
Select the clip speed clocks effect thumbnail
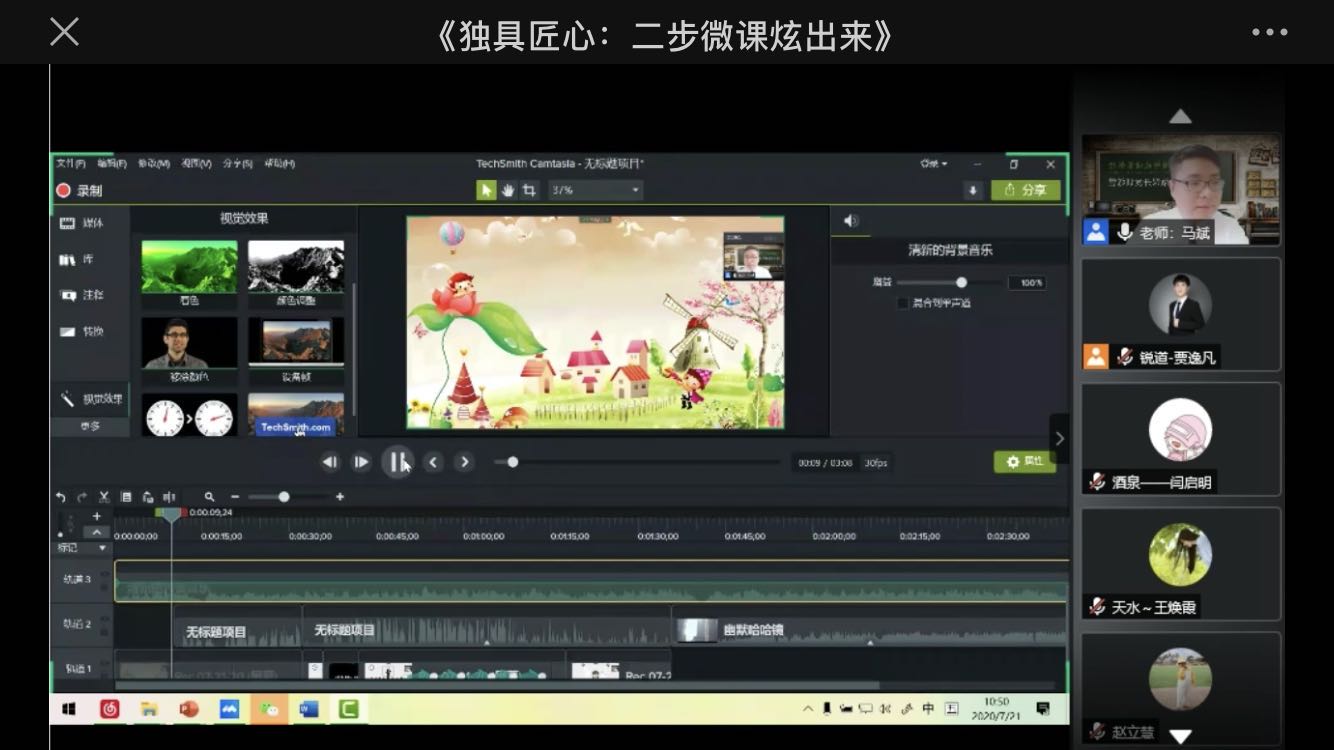pyautogui.click(x=189, y=416)
